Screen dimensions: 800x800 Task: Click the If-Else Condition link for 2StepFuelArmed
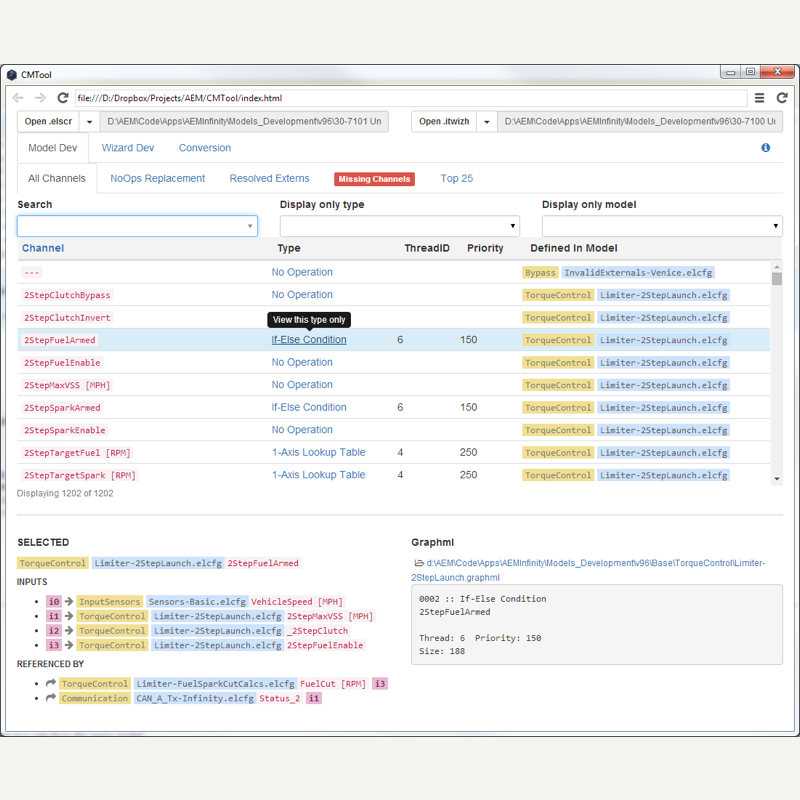coord(309,340)
